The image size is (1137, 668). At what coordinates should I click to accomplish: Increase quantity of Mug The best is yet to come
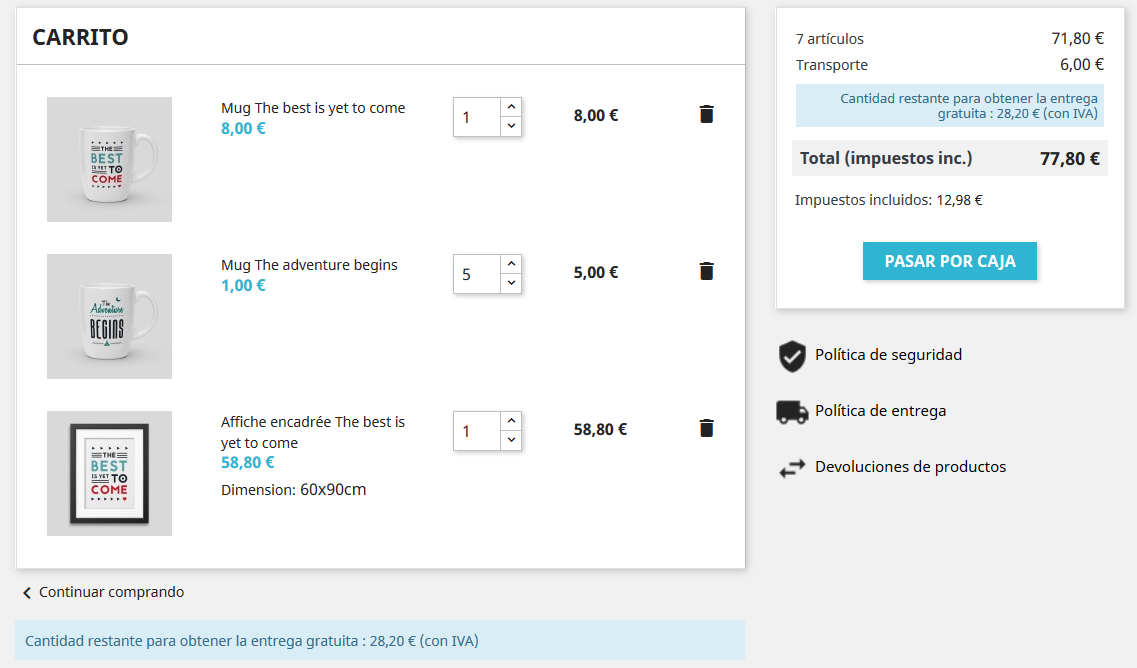(x=511, y=107)
